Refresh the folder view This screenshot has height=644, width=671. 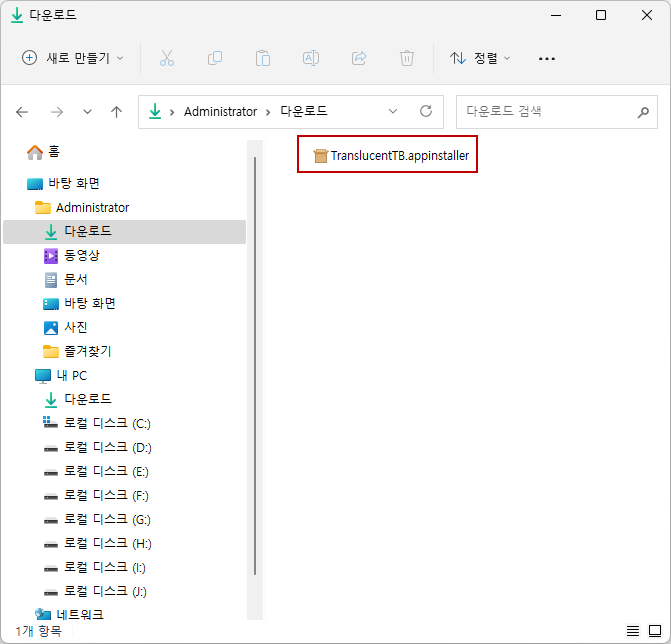426,111
